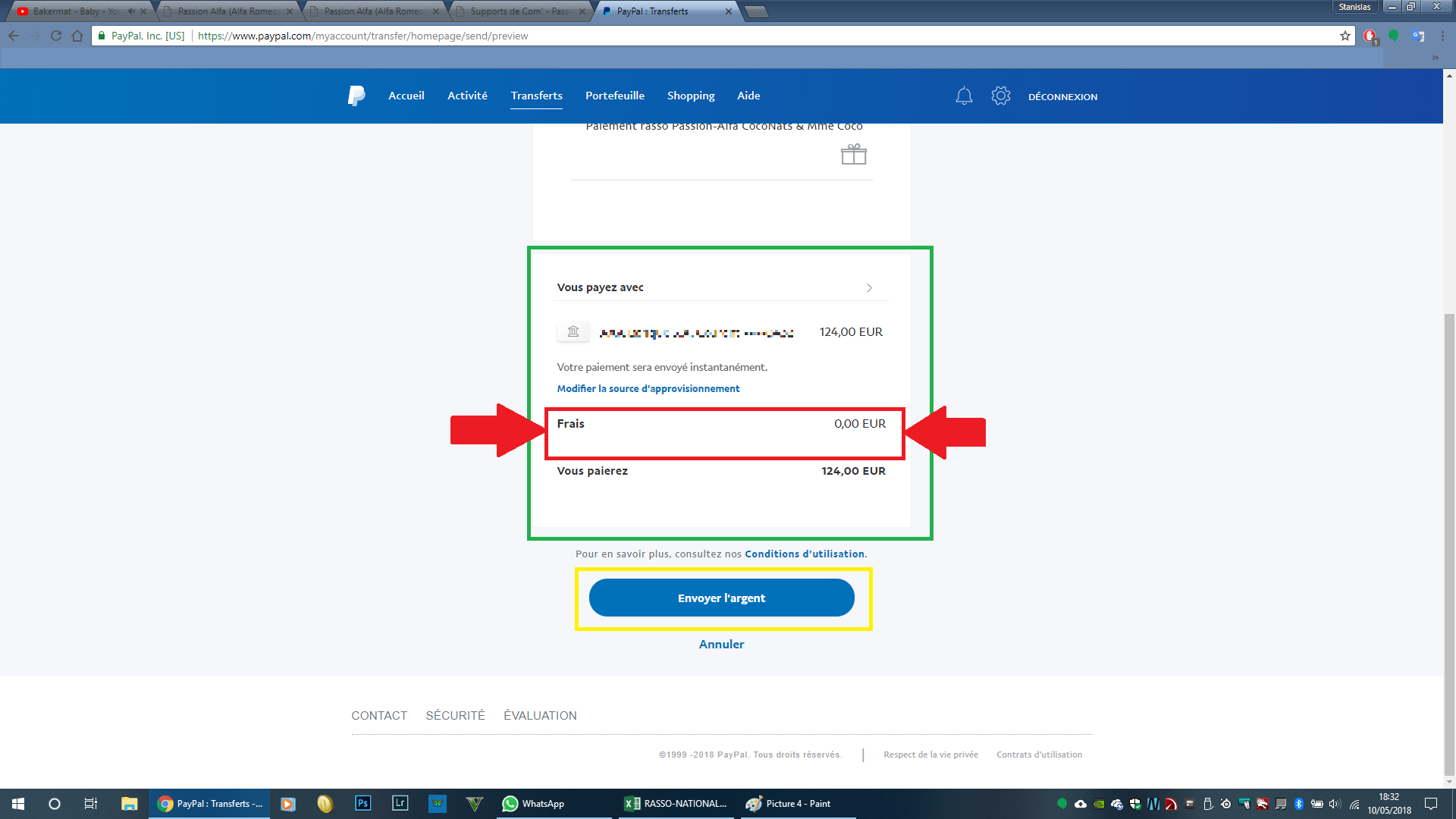Switch to Supports de Com' tab
The height and width of the screenshot is (819, 1456).
pyautogui.click(x=519, y=11)
